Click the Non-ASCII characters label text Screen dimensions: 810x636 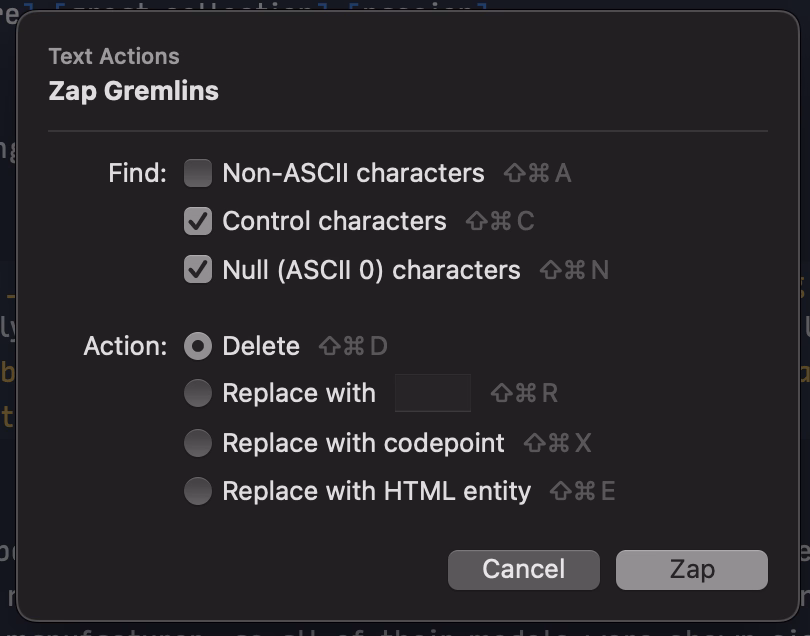click(x=353, y=173)
